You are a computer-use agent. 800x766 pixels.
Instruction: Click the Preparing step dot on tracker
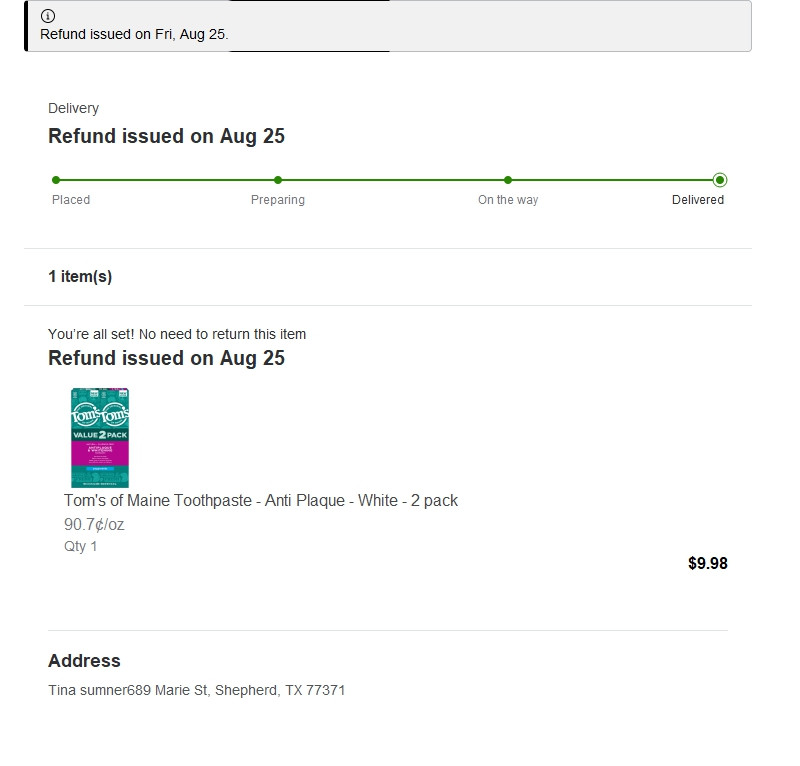point(278,180)
